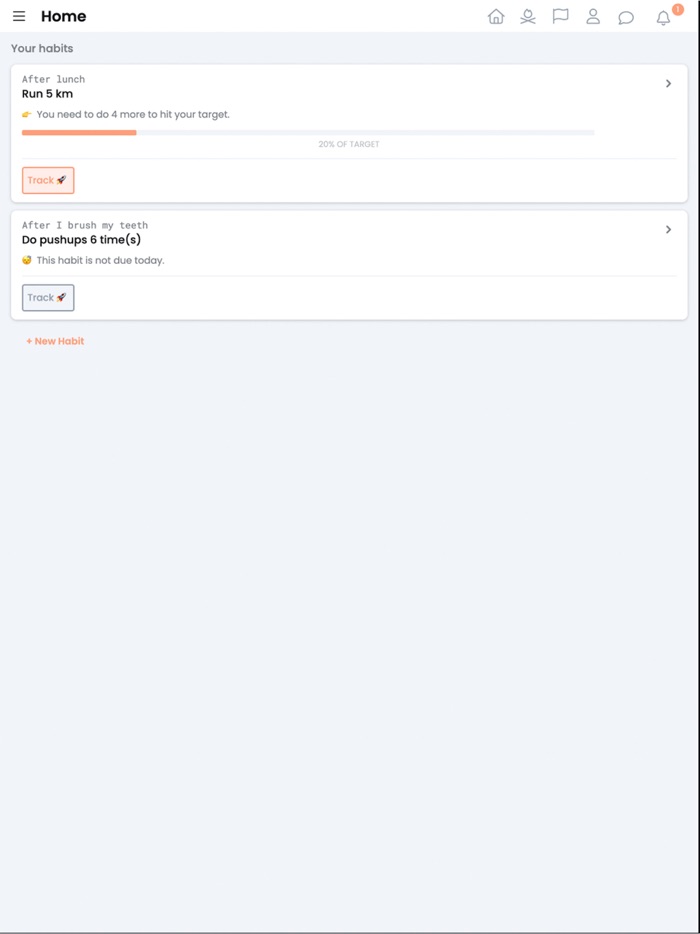Image resolution: width=700 pixels, height=934 pixels.
Task: Open the user profile icon
Action: 593,16
